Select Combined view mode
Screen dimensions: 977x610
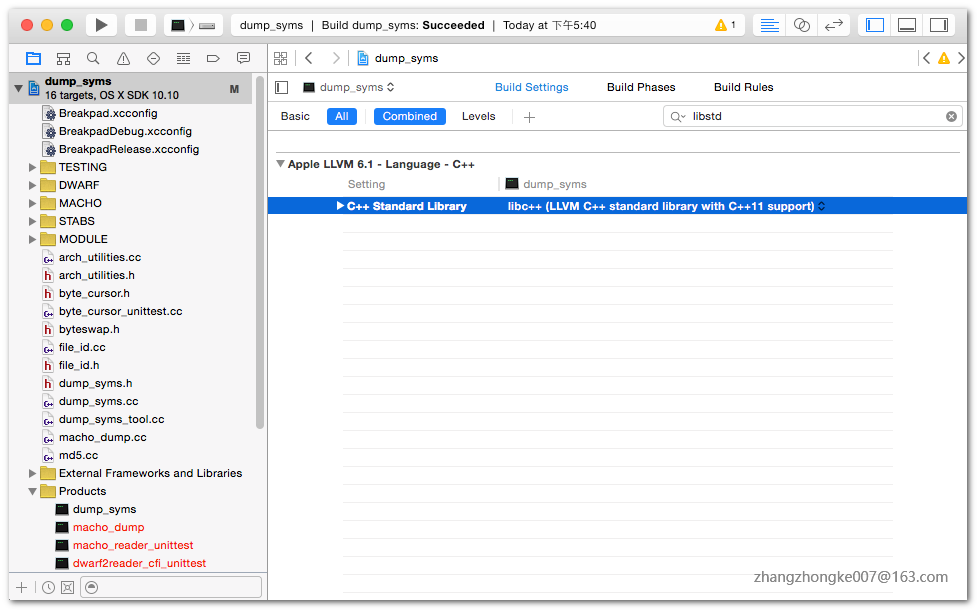pos(409,117)
